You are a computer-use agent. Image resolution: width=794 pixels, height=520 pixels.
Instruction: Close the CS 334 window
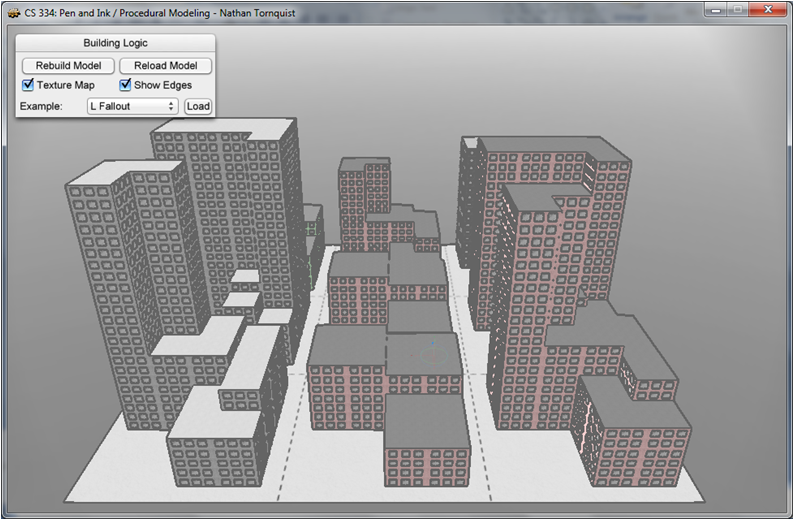768,10
